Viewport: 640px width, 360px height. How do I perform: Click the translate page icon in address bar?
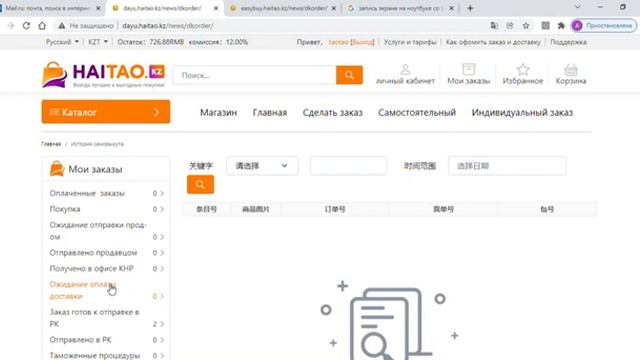(494, 26)
